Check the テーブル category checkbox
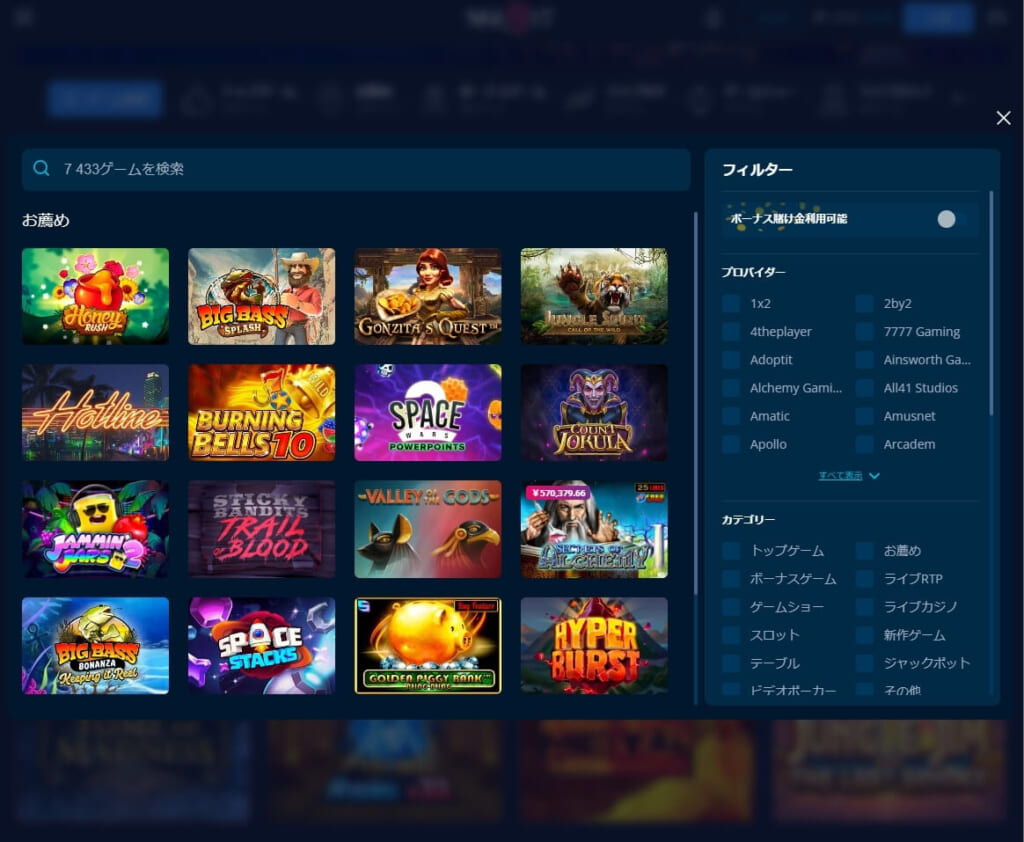The image size is (1024, 842). point(731,663)
